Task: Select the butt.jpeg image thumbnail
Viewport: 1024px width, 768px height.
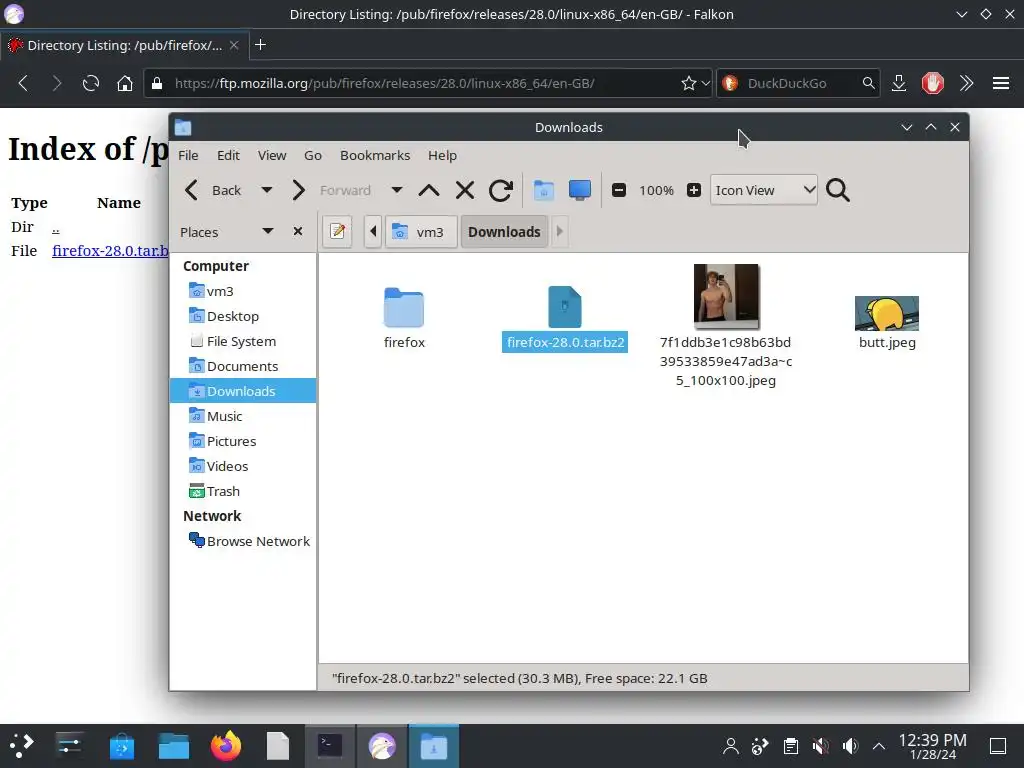Action: pos(887,313)
